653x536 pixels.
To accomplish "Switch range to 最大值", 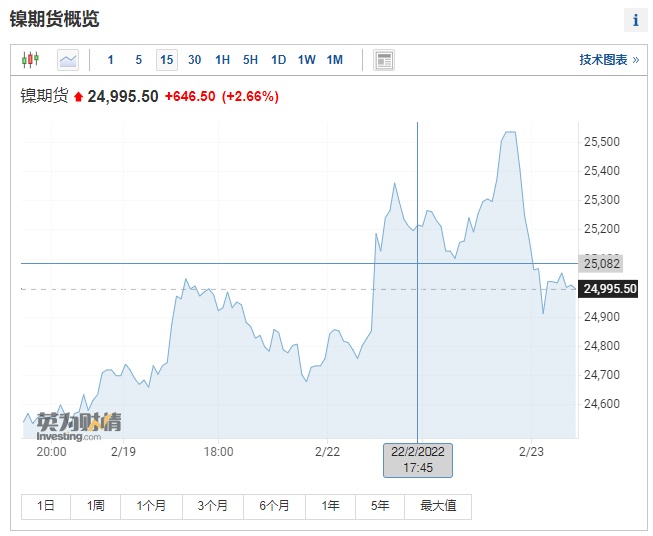I will (x=438, y=506).
